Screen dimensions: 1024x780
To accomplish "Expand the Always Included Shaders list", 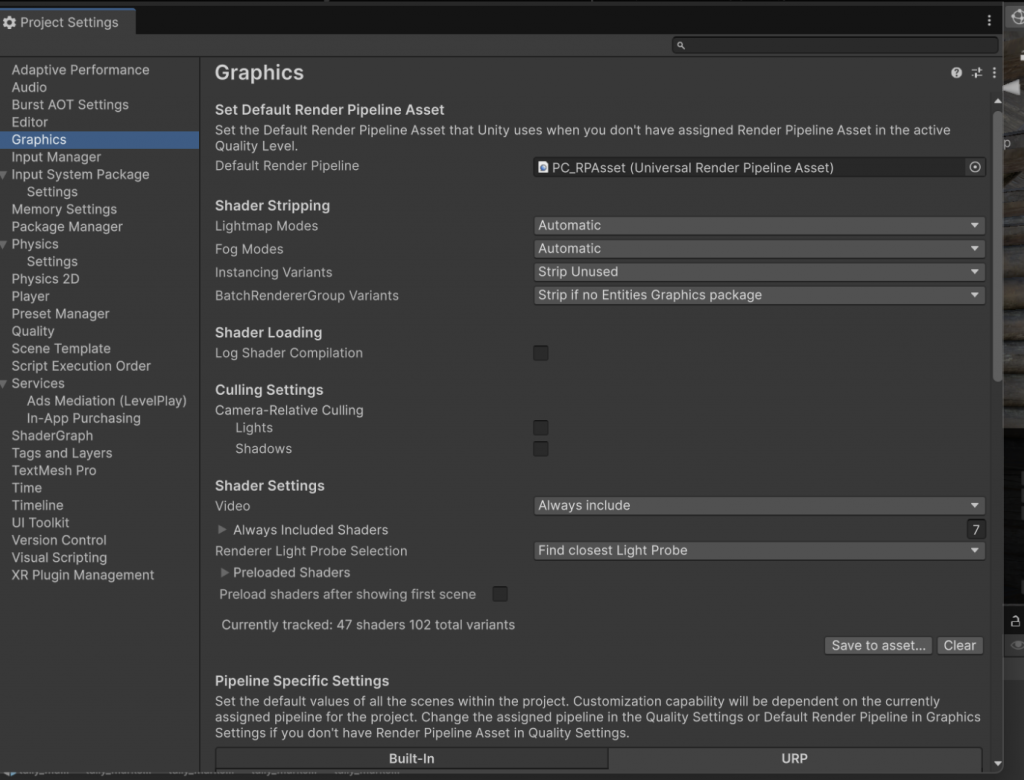I will pos(222,530).
